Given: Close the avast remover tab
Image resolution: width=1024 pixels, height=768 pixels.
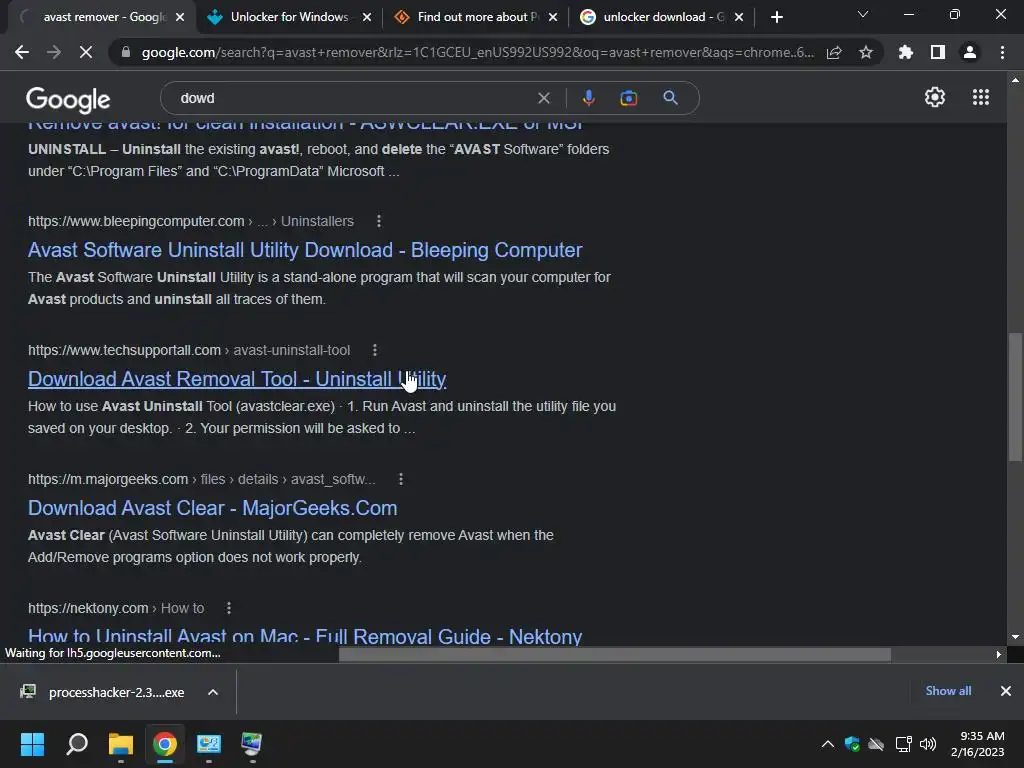Looking at the screenshot, I should point(180,17).
